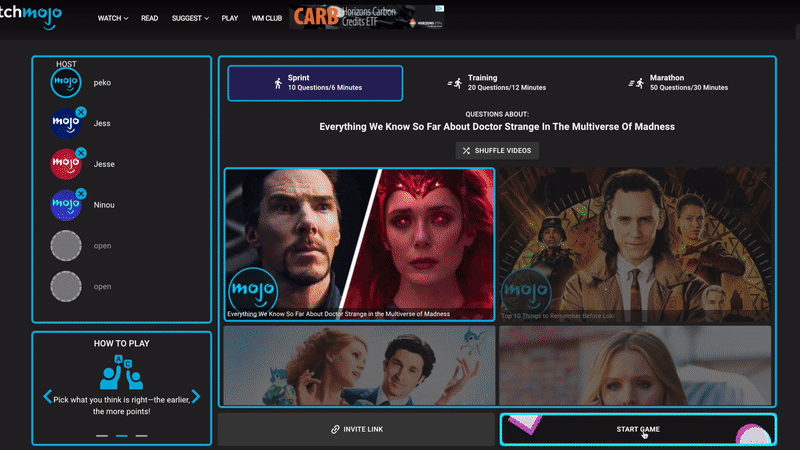Choose the Things to Remember Before Loki thumbnail
The height and width of the screenshot is (450, 800).
(635, 243)
